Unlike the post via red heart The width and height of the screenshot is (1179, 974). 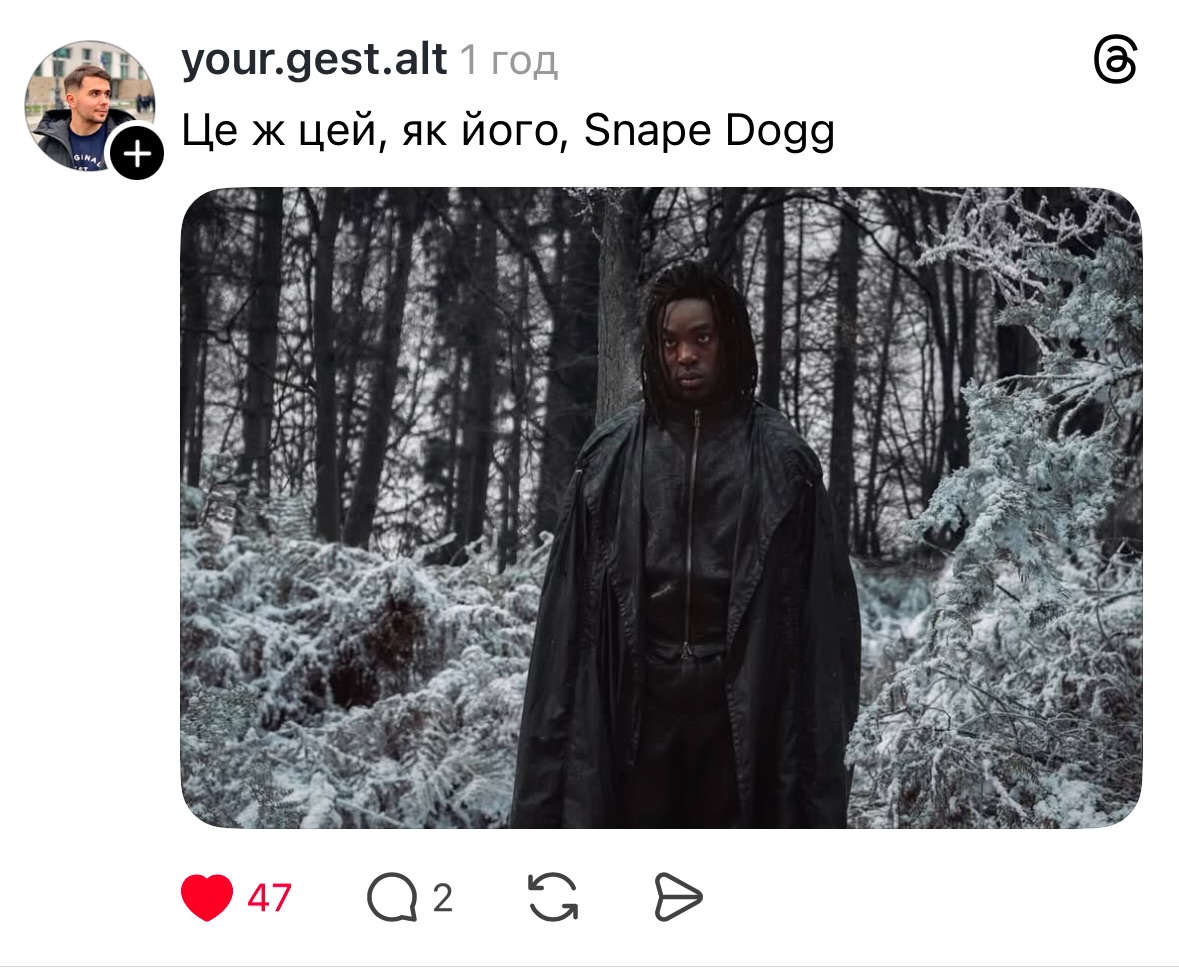coord(207,897)
